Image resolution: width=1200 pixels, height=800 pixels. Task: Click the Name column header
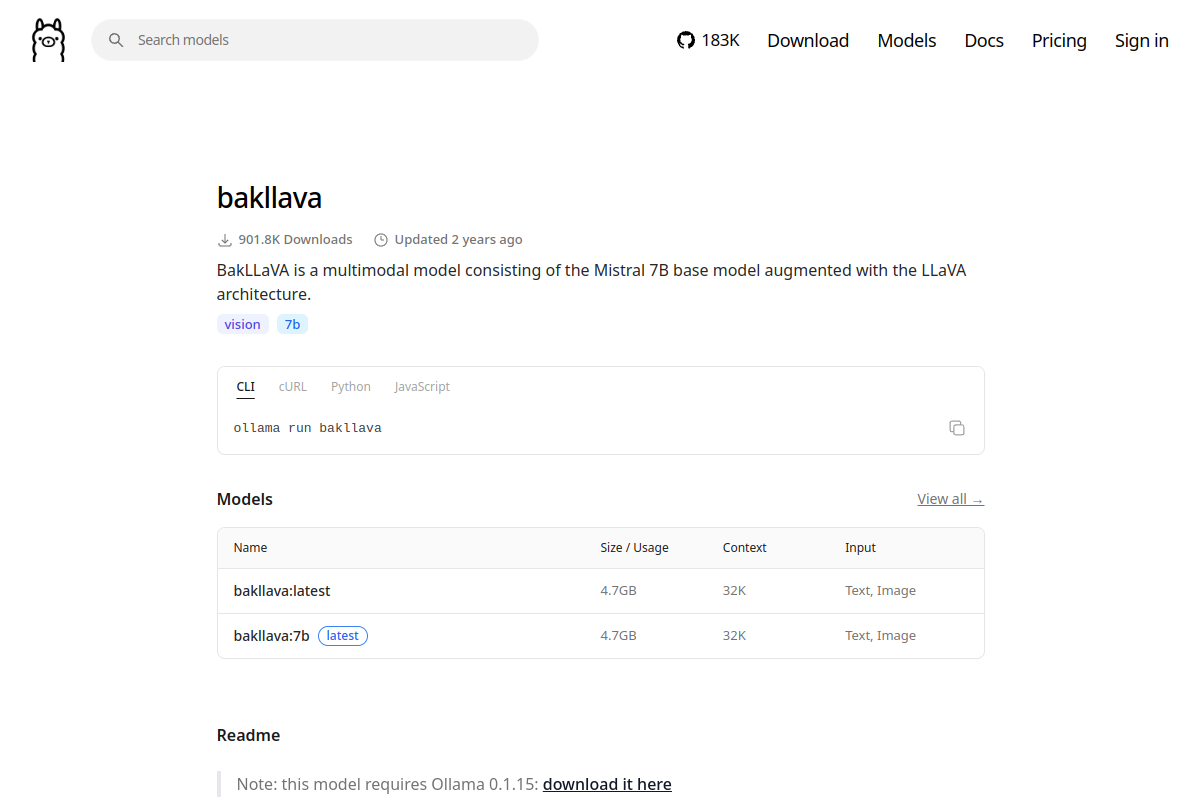pos(251,548)
